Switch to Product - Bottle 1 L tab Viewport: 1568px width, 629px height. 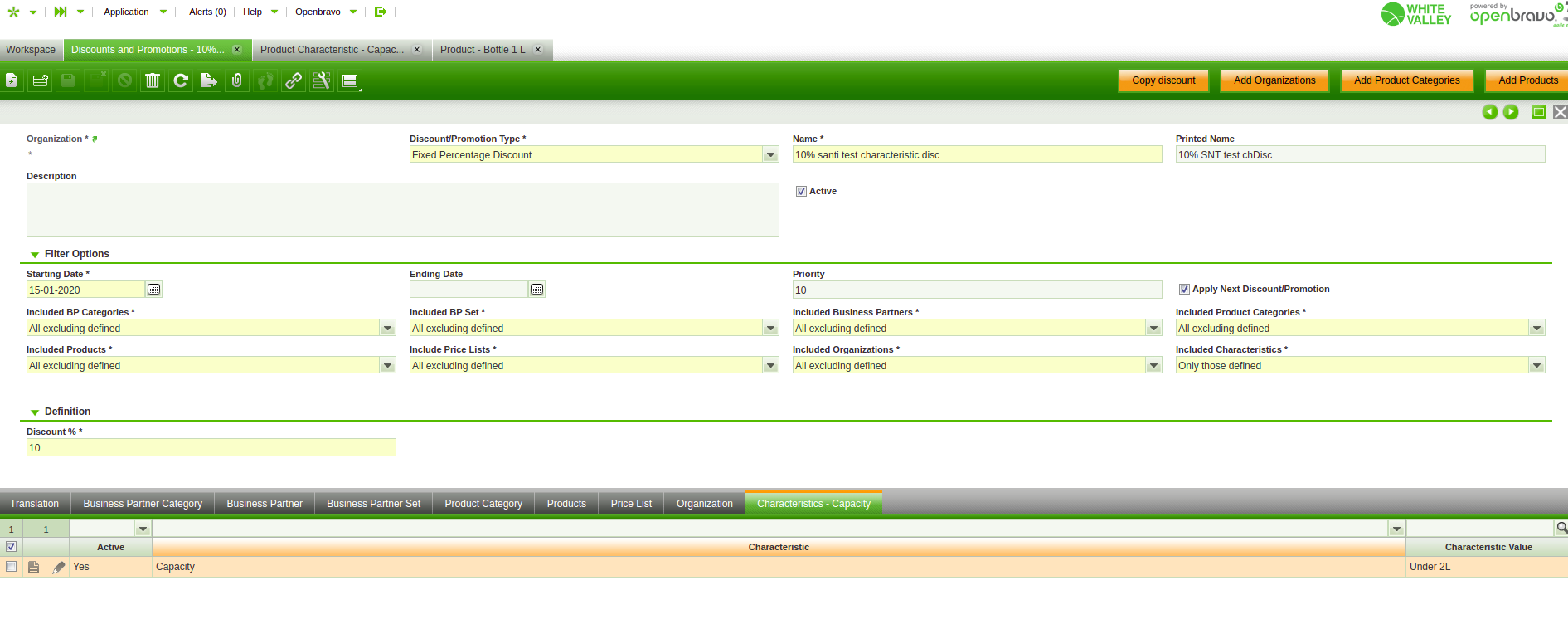483,50
